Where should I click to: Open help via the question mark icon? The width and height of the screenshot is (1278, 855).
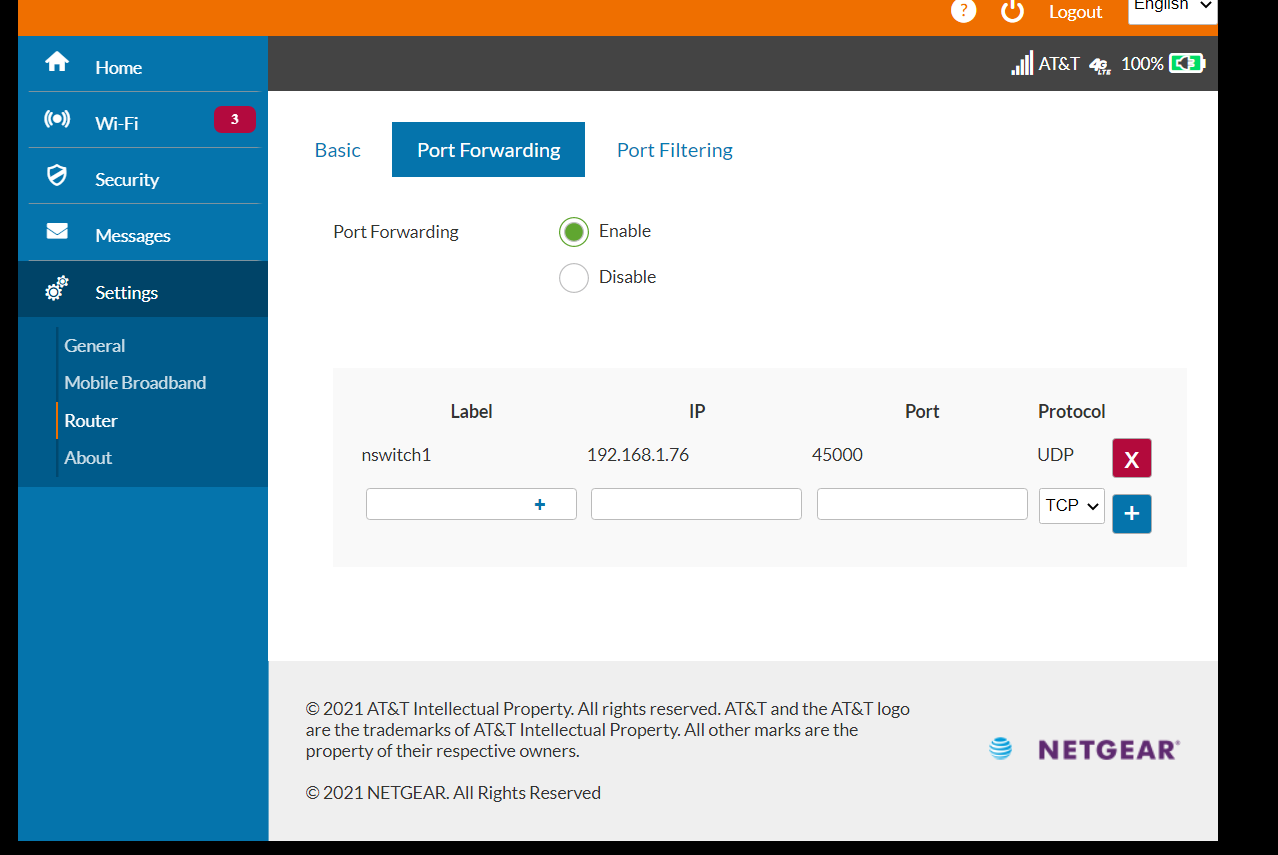coord(962,11)
